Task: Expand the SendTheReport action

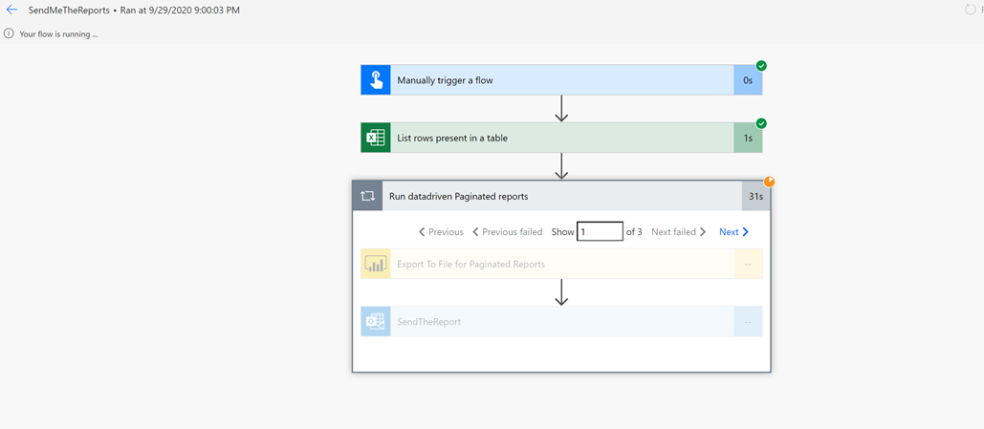Action: (562, 322)
